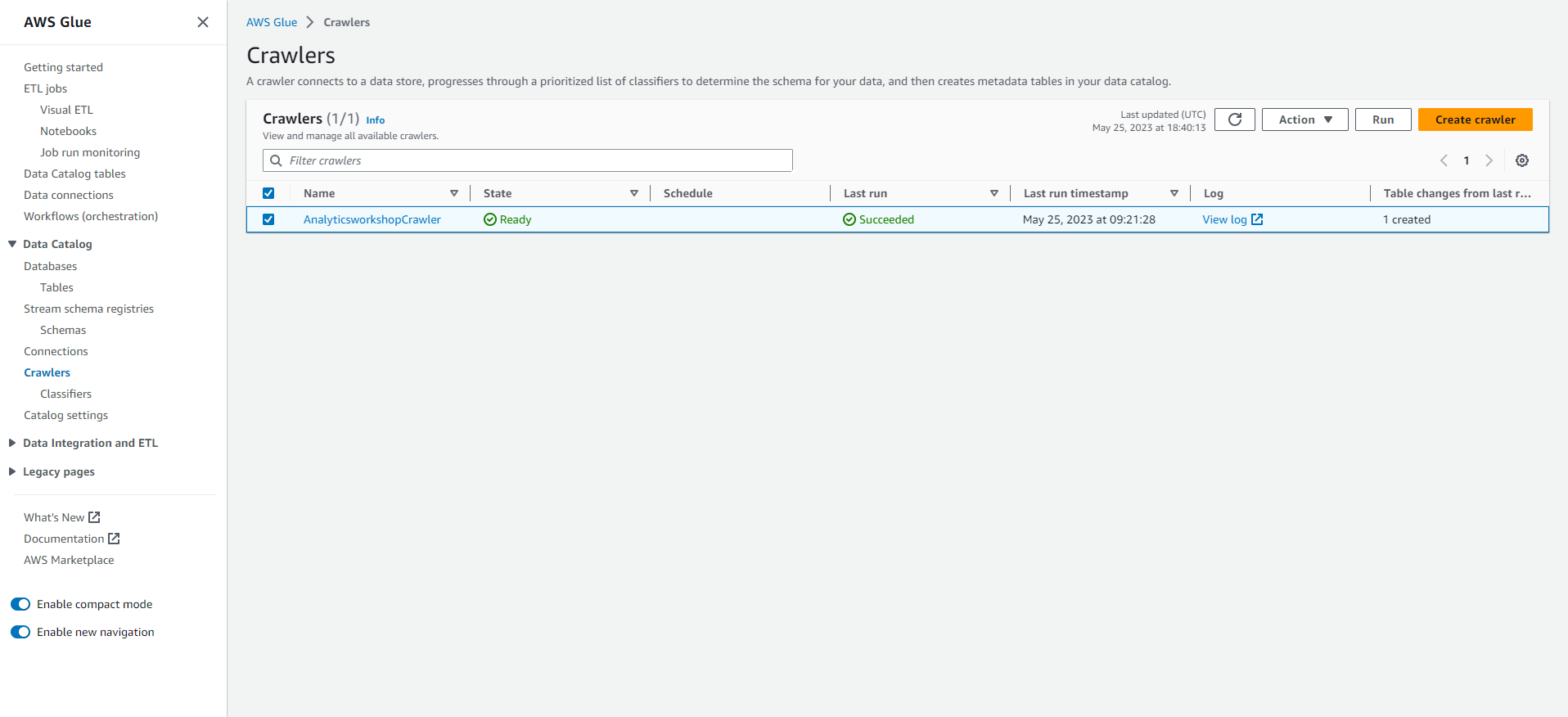This screenshot has height=717, width=1568.
Task: Toggle the select-all crawlers checkbox
Action: pyautogui.click(x=268, y=193)
